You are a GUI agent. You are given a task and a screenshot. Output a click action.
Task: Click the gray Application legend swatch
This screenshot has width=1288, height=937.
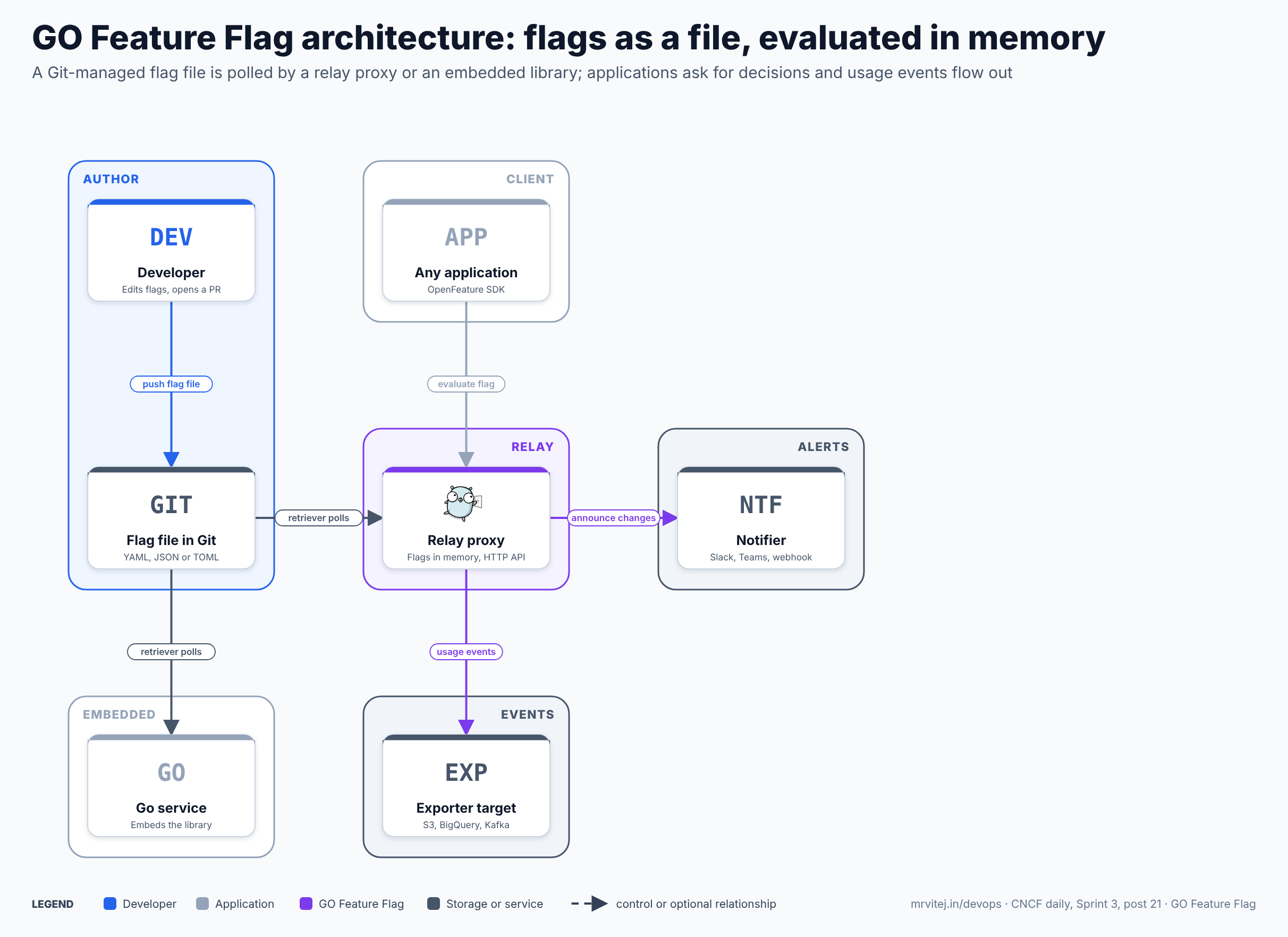(x=202, y=904)
